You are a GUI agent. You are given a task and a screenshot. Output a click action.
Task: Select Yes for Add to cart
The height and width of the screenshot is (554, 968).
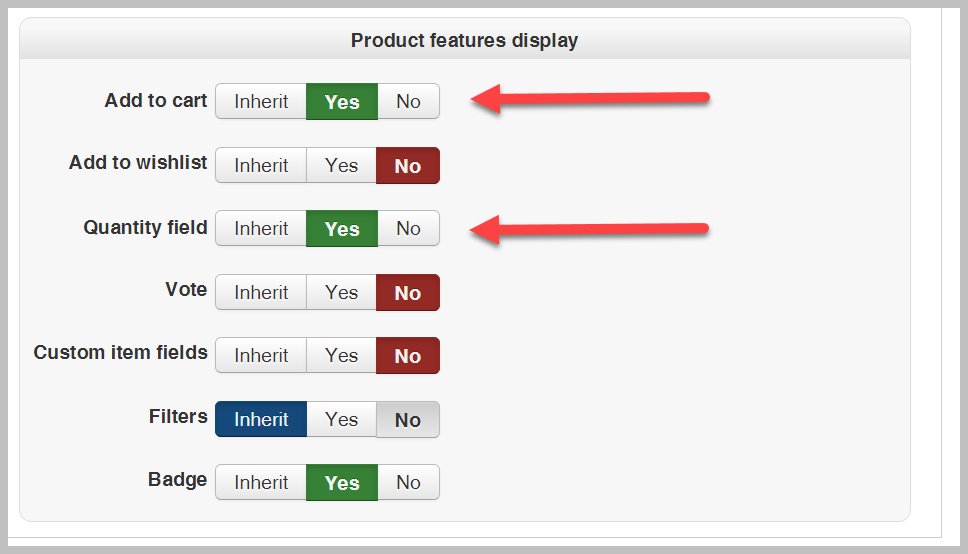(342, 101)
